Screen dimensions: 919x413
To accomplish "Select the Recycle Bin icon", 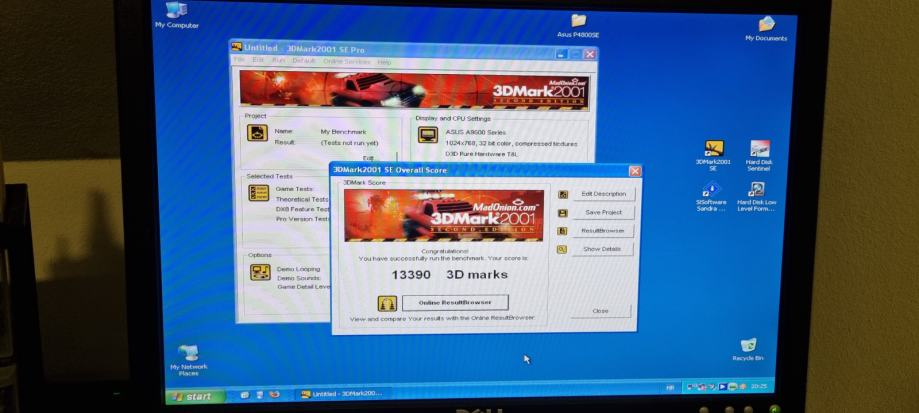I will click(748, 349).
